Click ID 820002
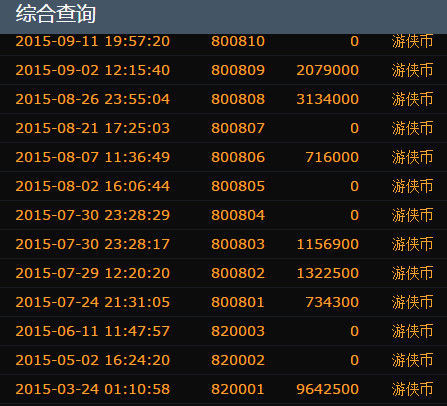This screenshot has width=447, height=406. tap(238, 360)
